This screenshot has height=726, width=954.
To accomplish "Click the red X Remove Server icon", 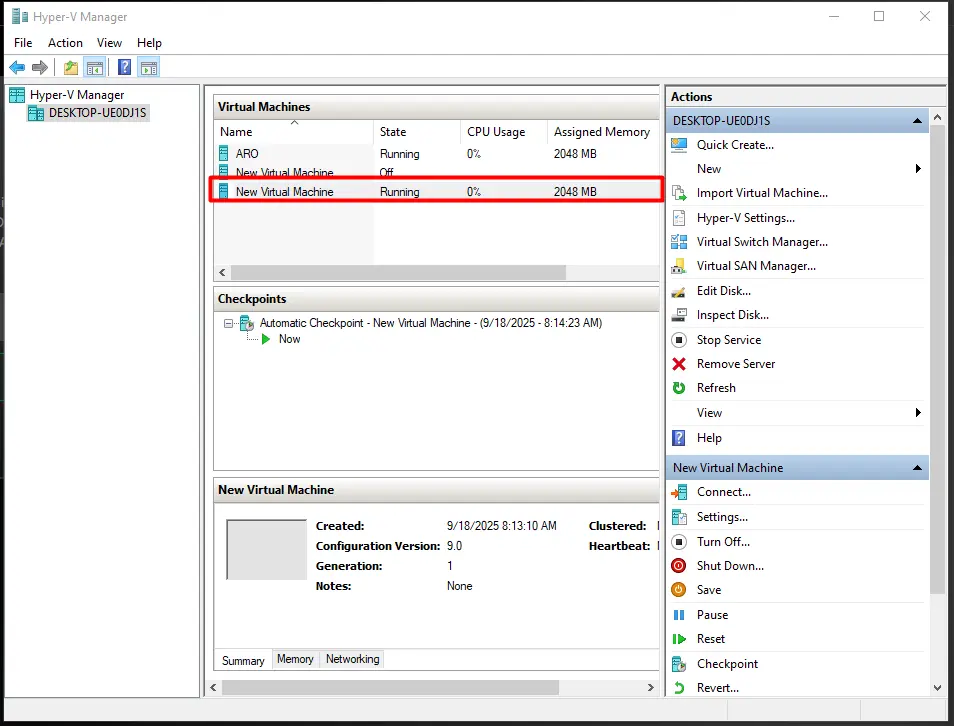I will click(679, 364).
